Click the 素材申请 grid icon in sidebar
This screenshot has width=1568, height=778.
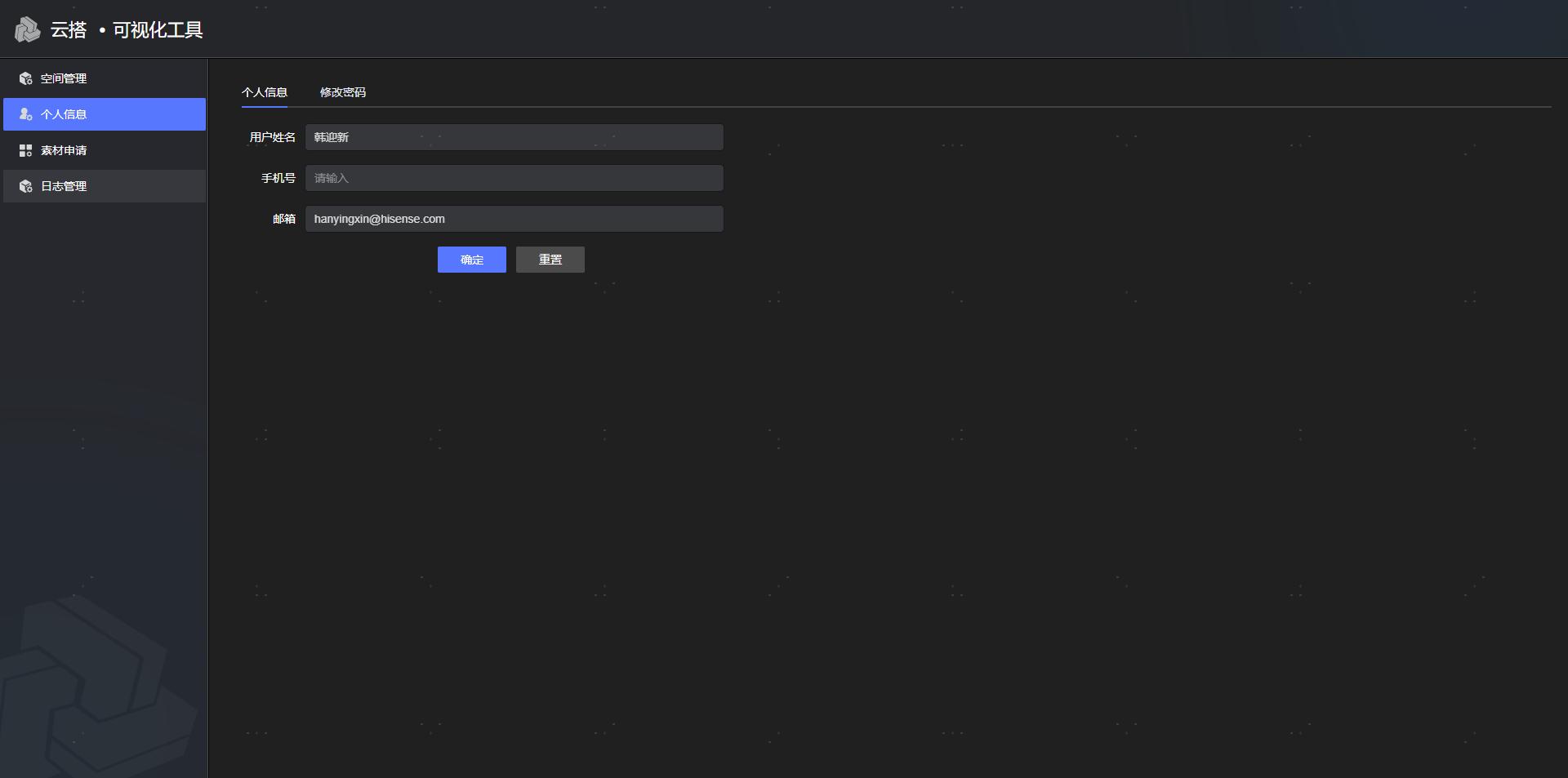click(25, 150)
